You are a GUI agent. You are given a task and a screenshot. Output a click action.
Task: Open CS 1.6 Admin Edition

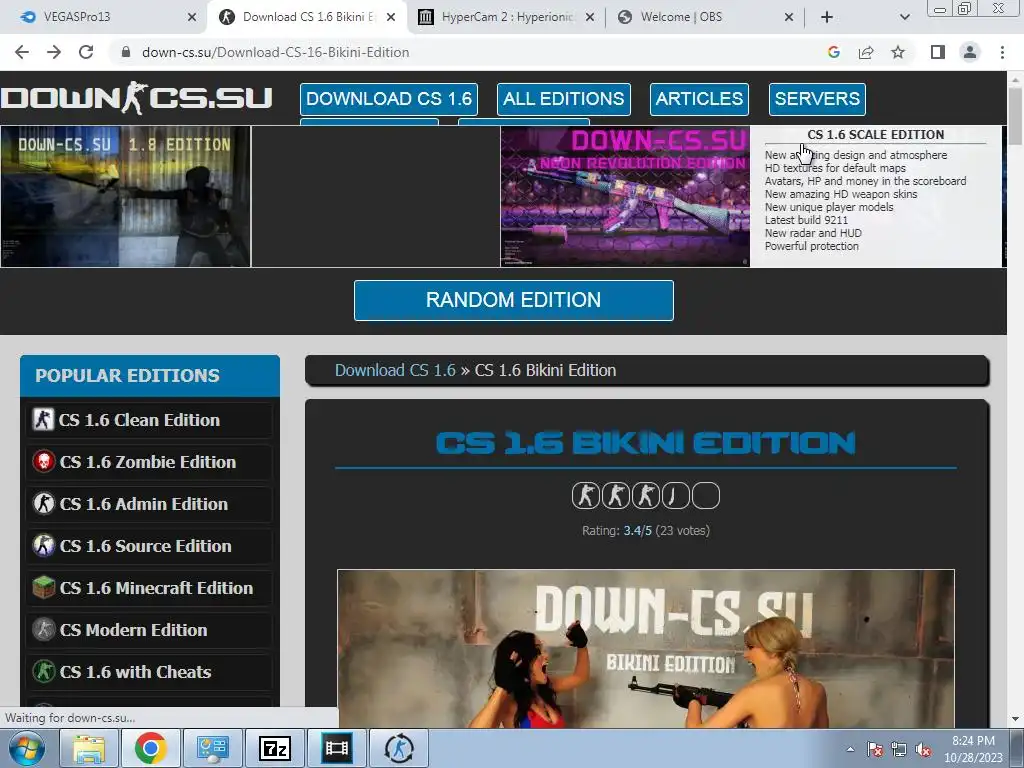(x=150, y=504)
